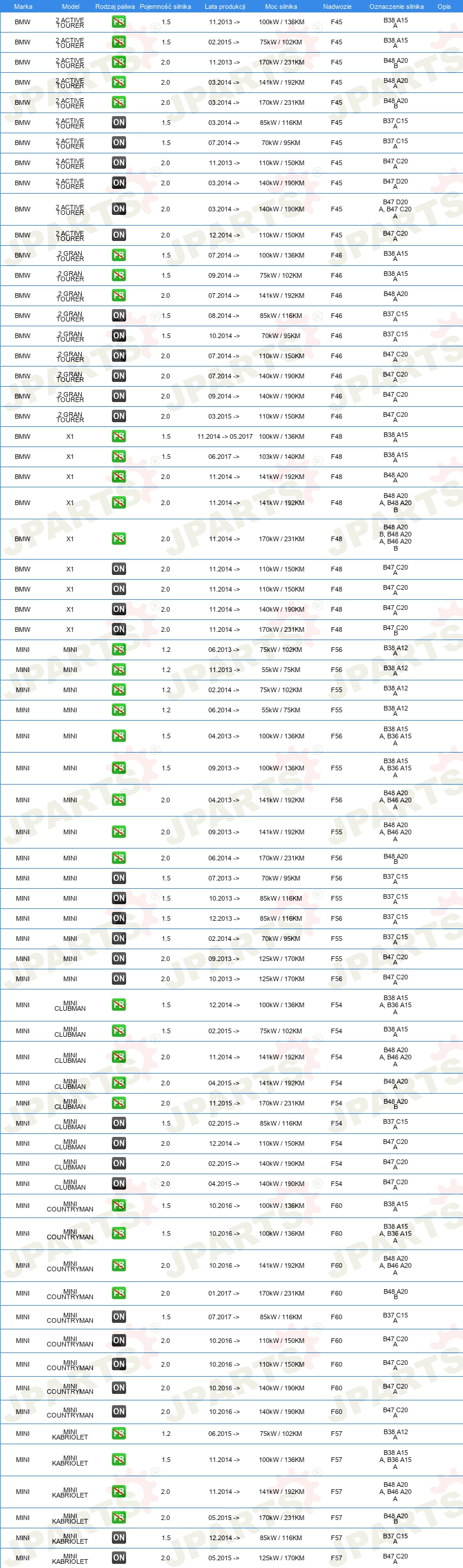The width and height of the screenshot is (463, 1568).
Task: Click the '01.2017 ->' Countryman date cell
Action: tap(224, 1293)
